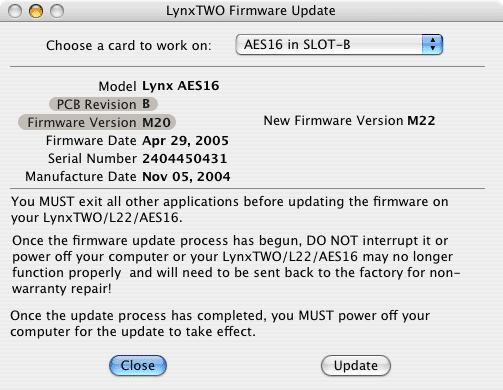Click the 'You MUST exit all other applications' notice
This screenshot has width=503, height=390.
(230, 209)
